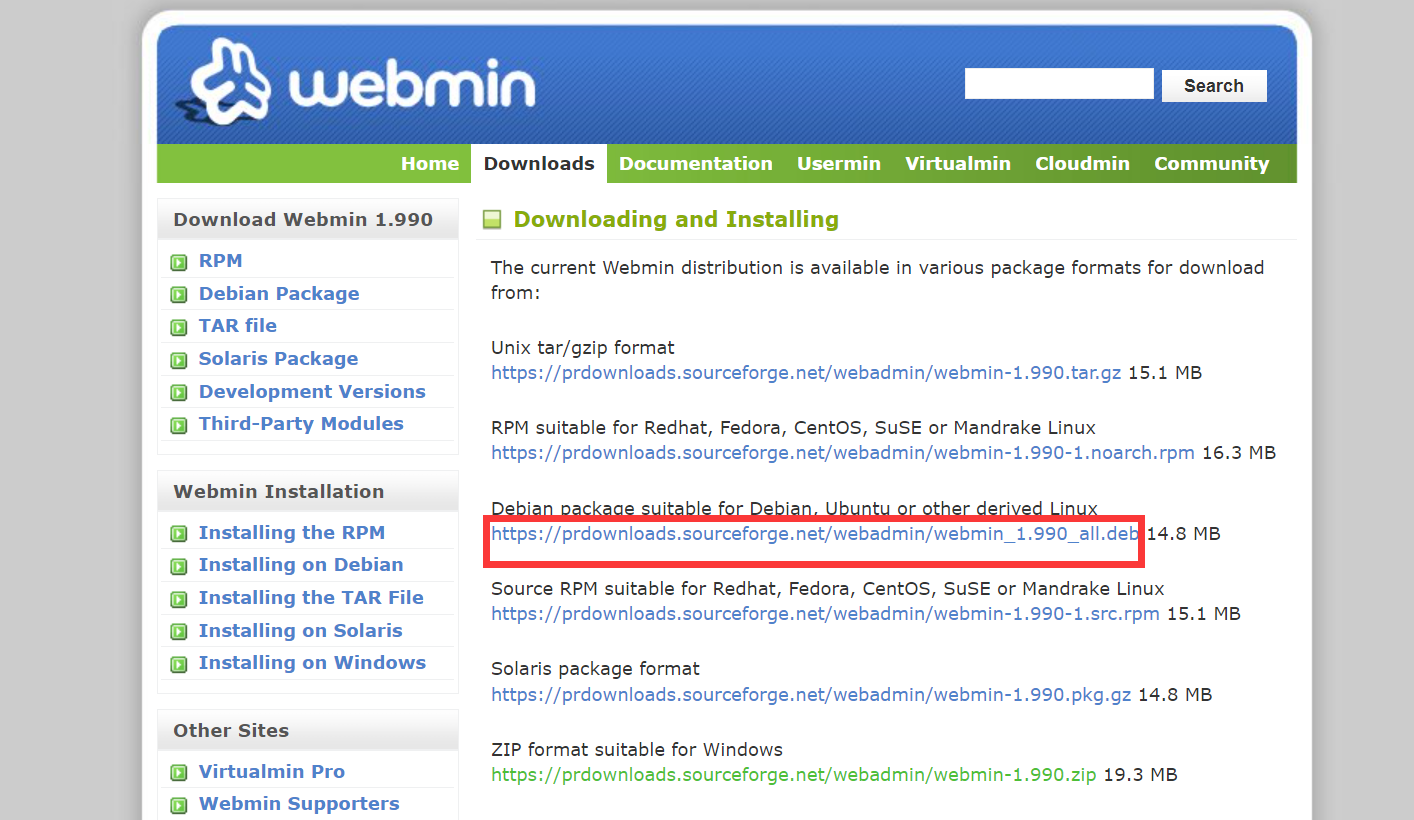1414x820 pixels.
Task: Click the arrow icon beside Development Versions
Action: pyautogui.click(x=178, y=392)
